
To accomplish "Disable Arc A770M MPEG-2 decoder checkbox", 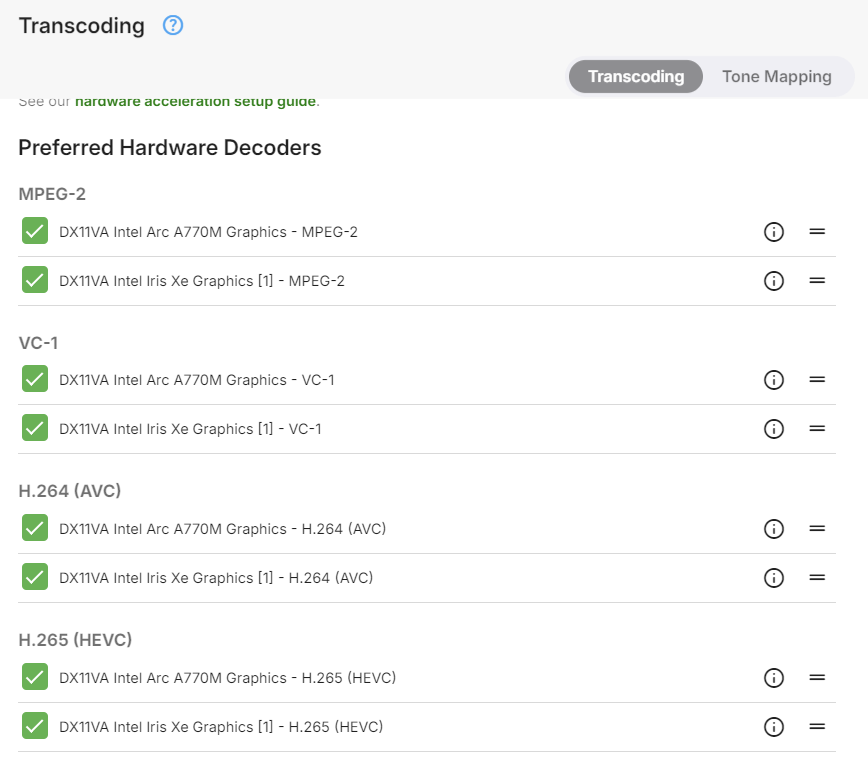I will point(35,232).
